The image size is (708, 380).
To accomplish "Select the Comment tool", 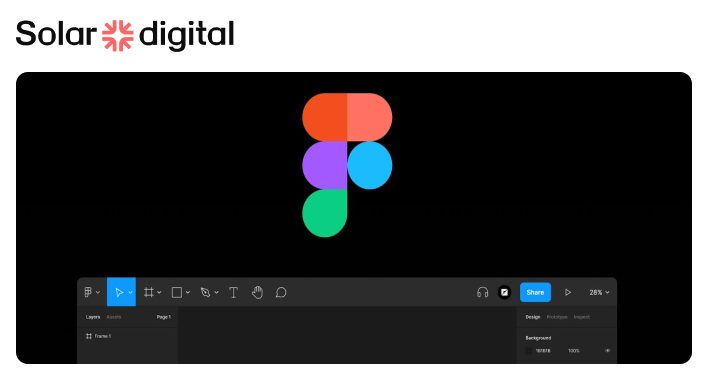I will tap(281, 292).
